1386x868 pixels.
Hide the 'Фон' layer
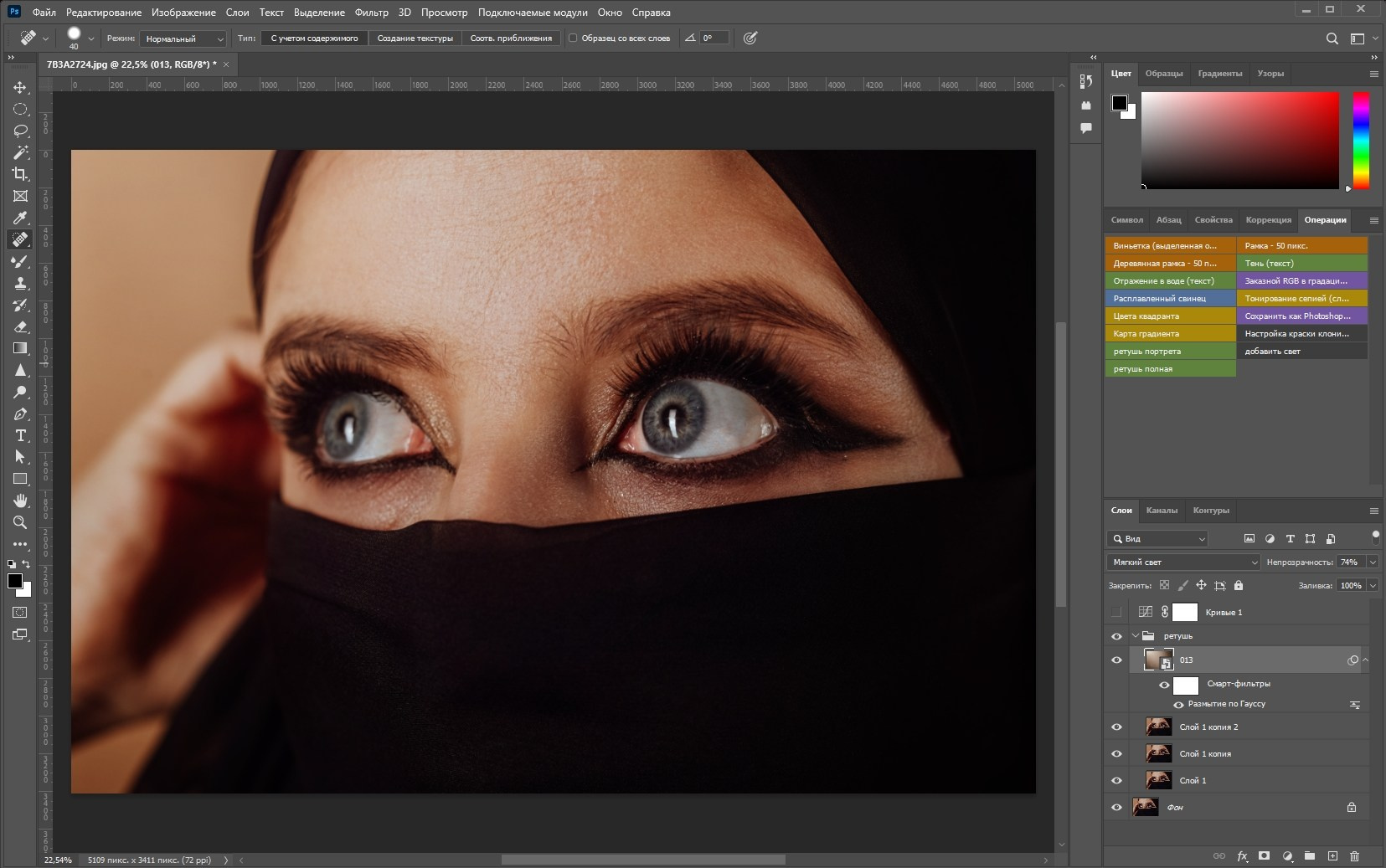click(1116, 808)
